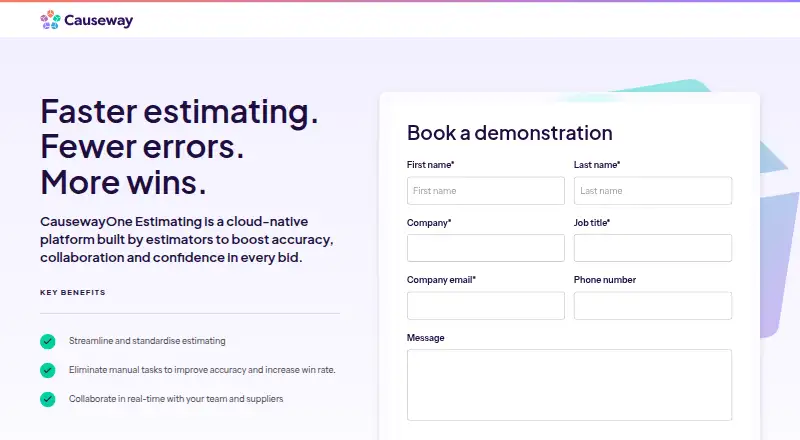
Task: Click the green checkmark beside Streamline and standardise
Action: click(x=47, y=341)
